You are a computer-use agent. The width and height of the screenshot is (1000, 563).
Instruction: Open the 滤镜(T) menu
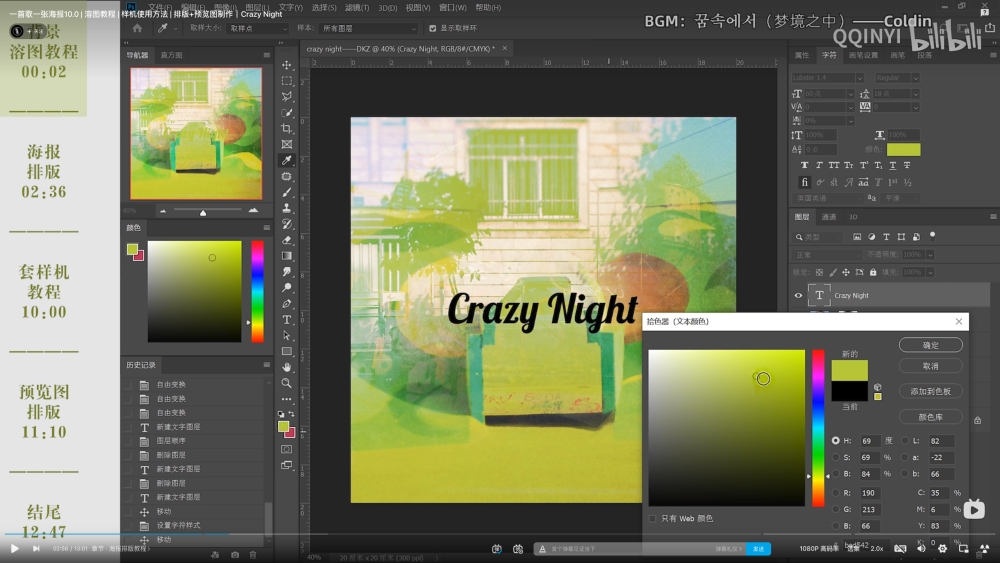357,8
